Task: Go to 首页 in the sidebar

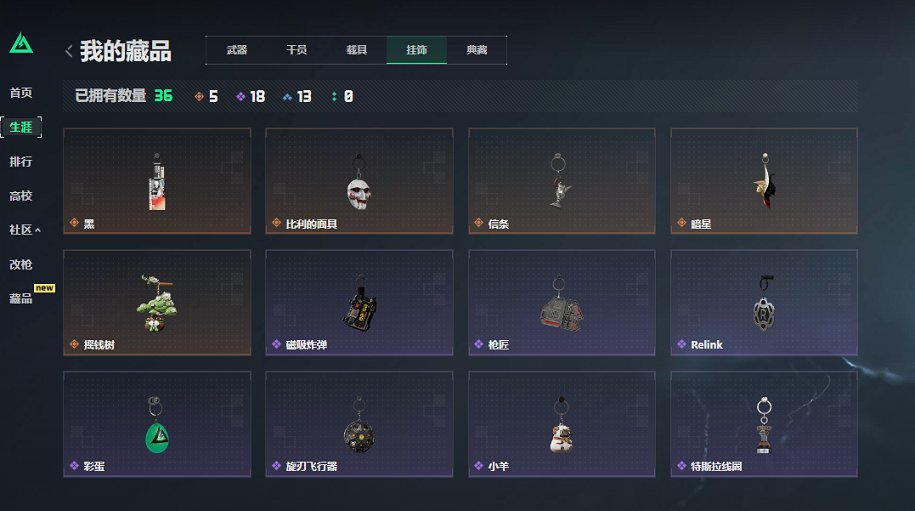Action: pyautogui.click(x=21, y=93)
